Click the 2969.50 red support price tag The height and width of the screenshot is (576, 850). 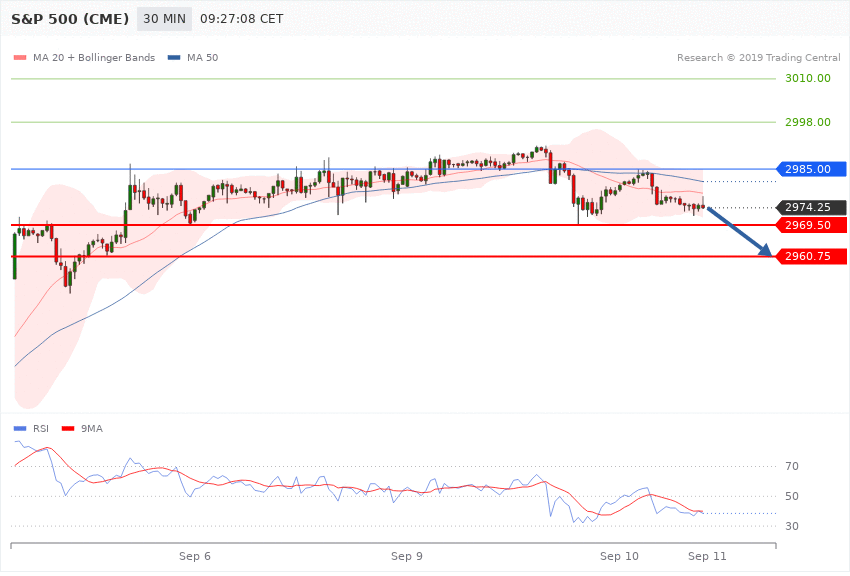(812, 225)
